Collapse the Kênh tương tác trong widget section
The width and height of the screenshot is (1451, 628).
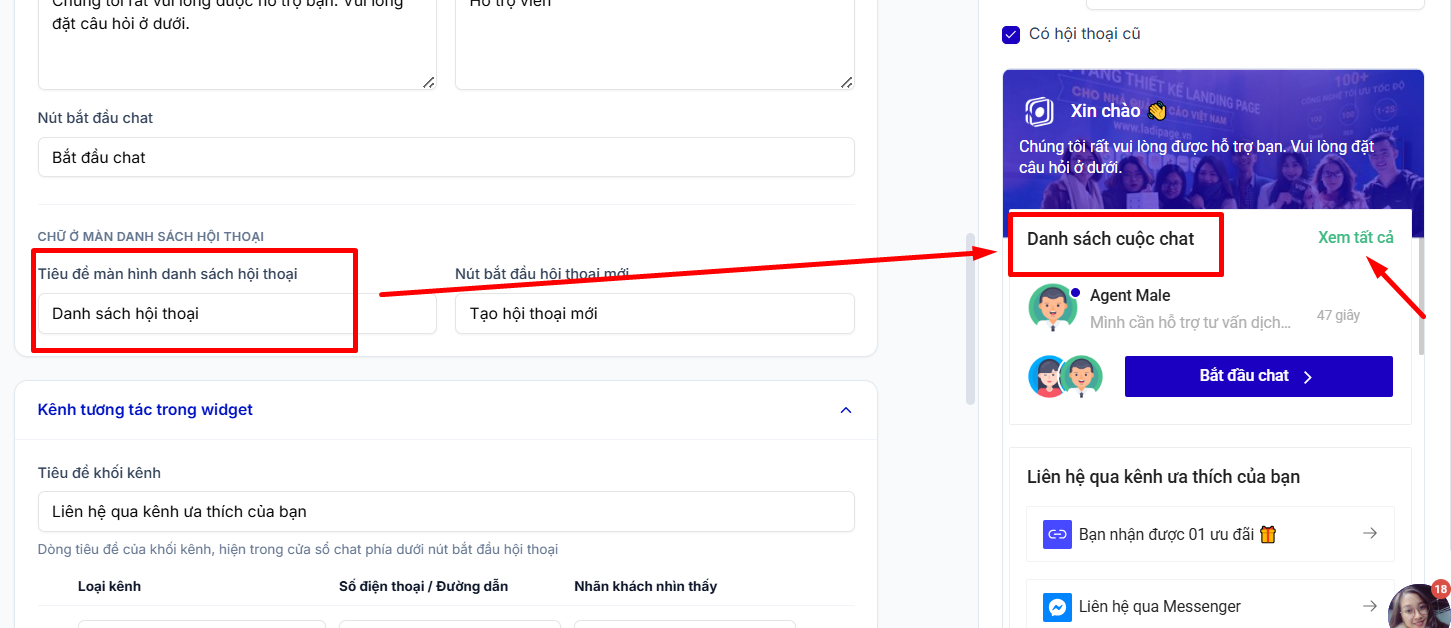(x=846, y=410)
